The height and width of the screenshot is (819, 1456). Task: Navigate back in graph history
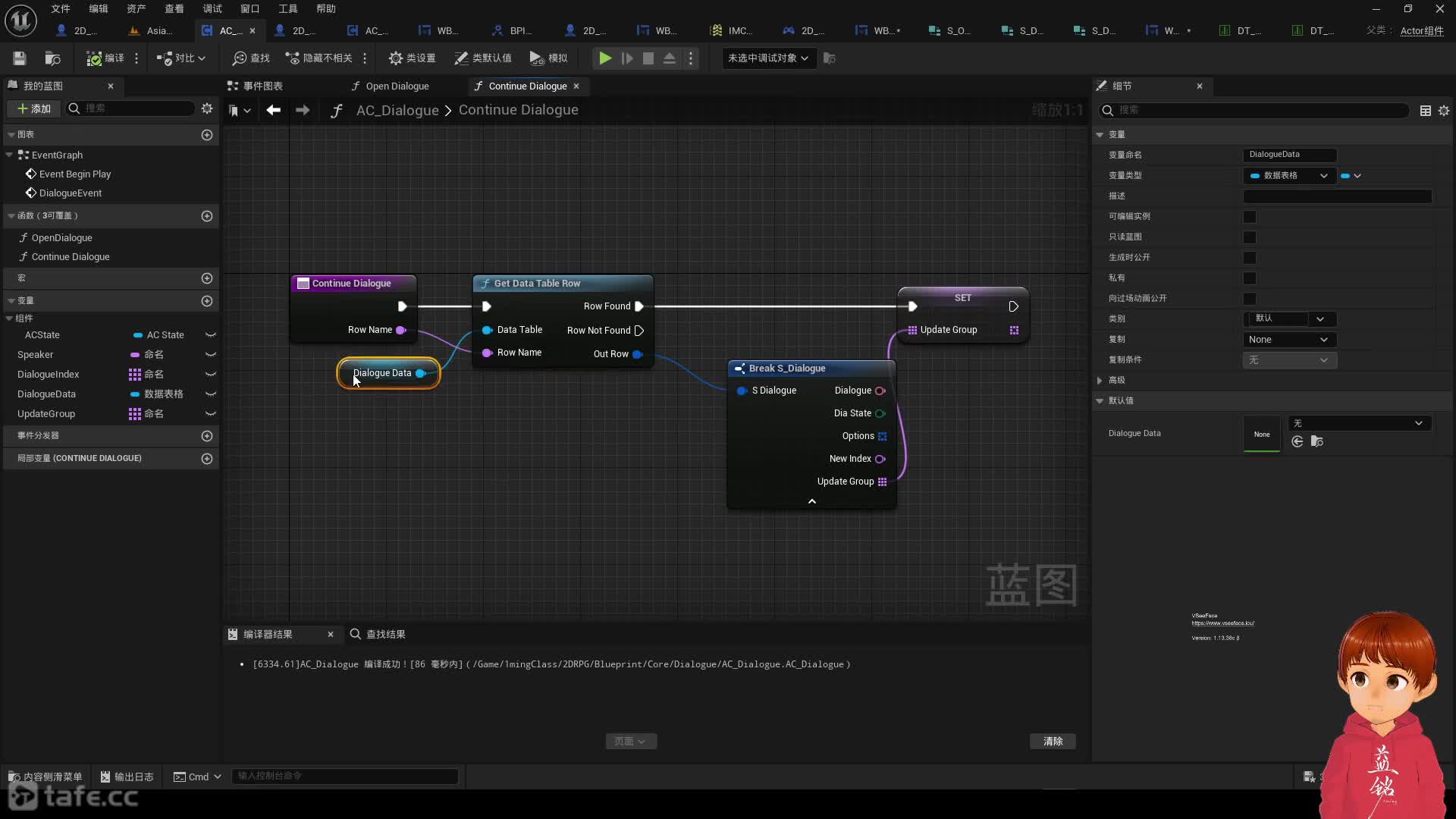pos(274,111)
